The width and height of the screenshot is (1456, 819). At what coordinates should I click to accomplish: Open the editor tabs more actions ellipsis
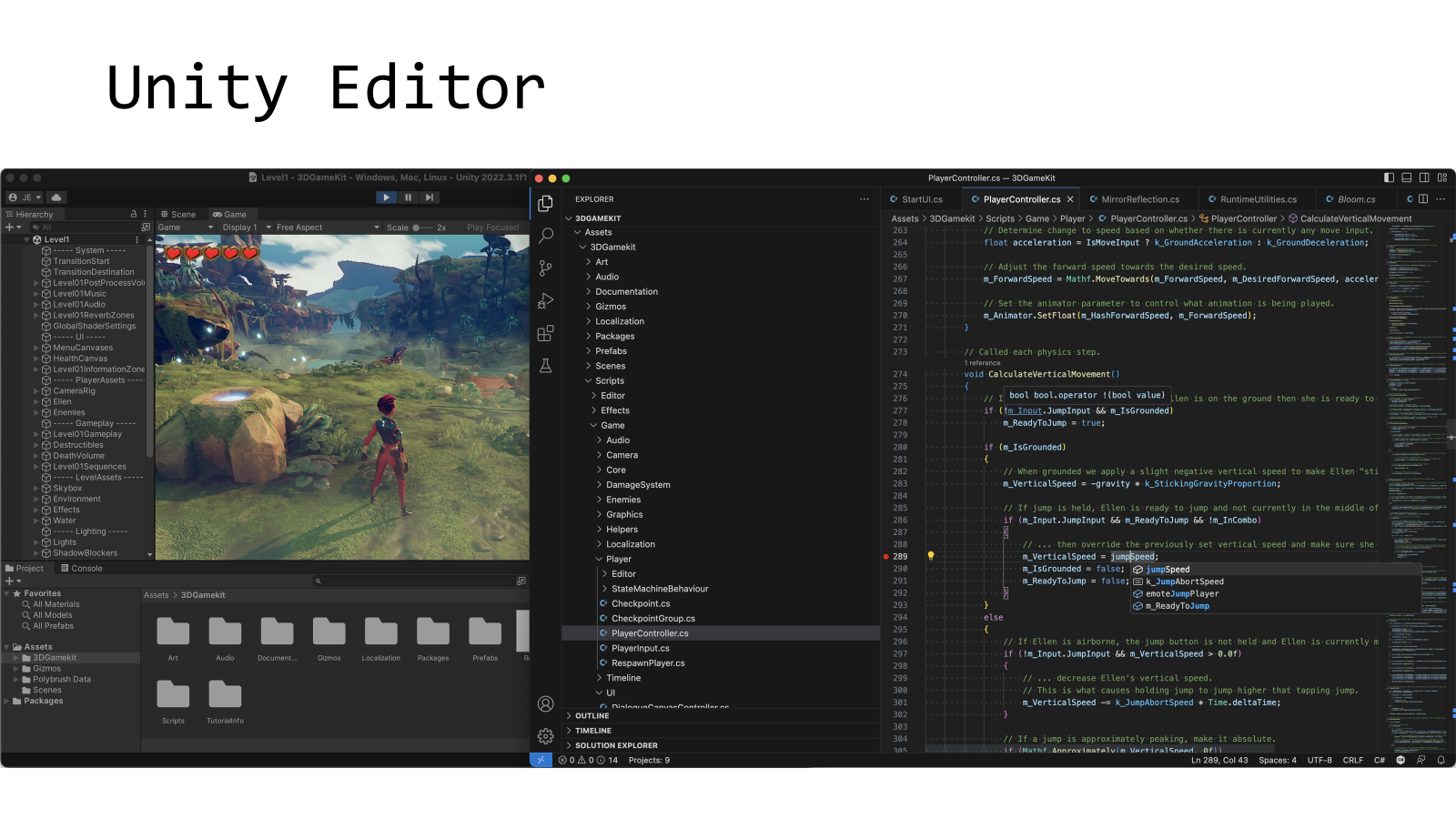pyautogui.click(x=1441, y=199)
